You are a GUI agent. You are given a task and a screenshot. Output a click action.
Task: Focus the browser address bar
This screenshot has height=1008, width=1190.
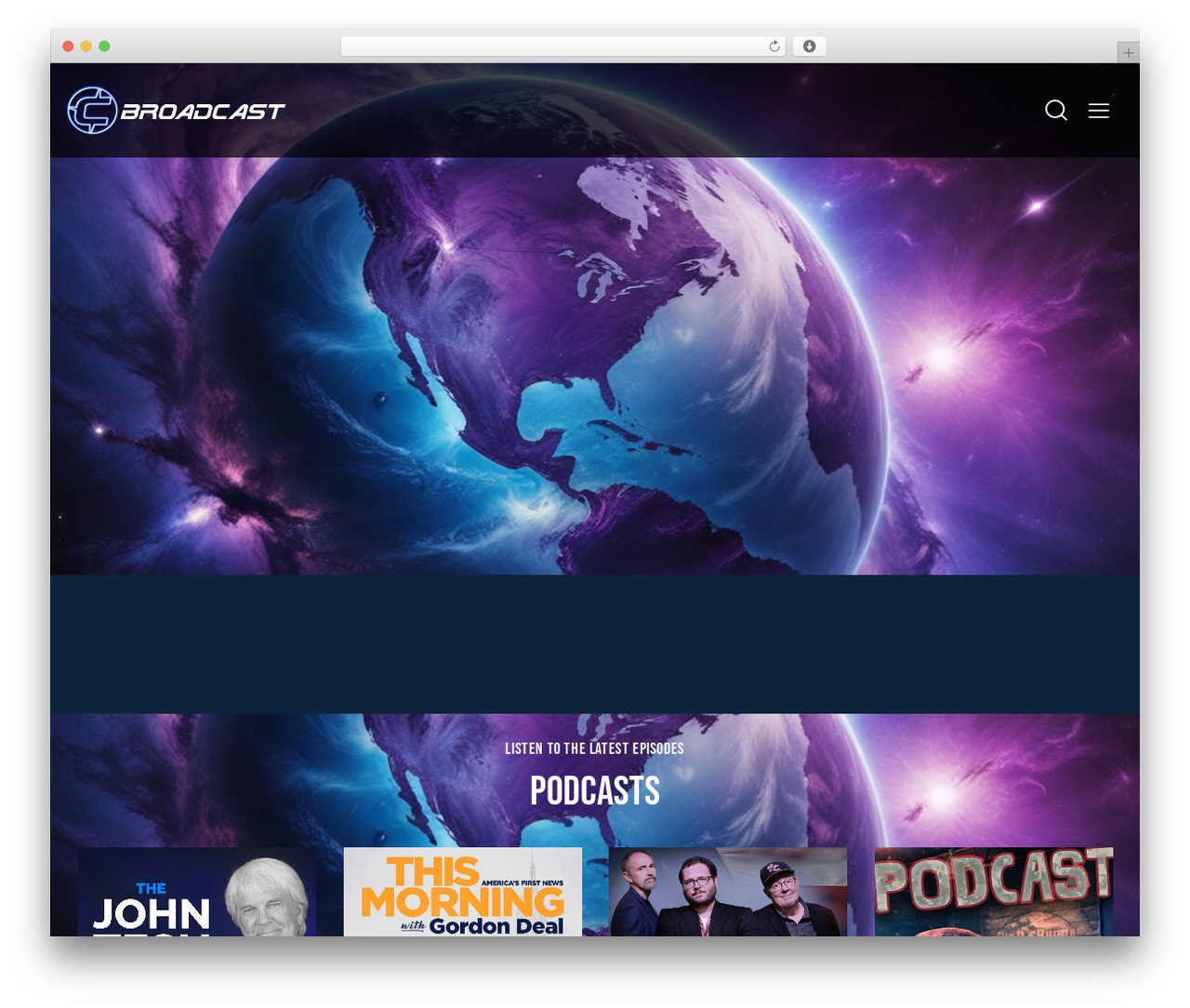coord(562,46)
